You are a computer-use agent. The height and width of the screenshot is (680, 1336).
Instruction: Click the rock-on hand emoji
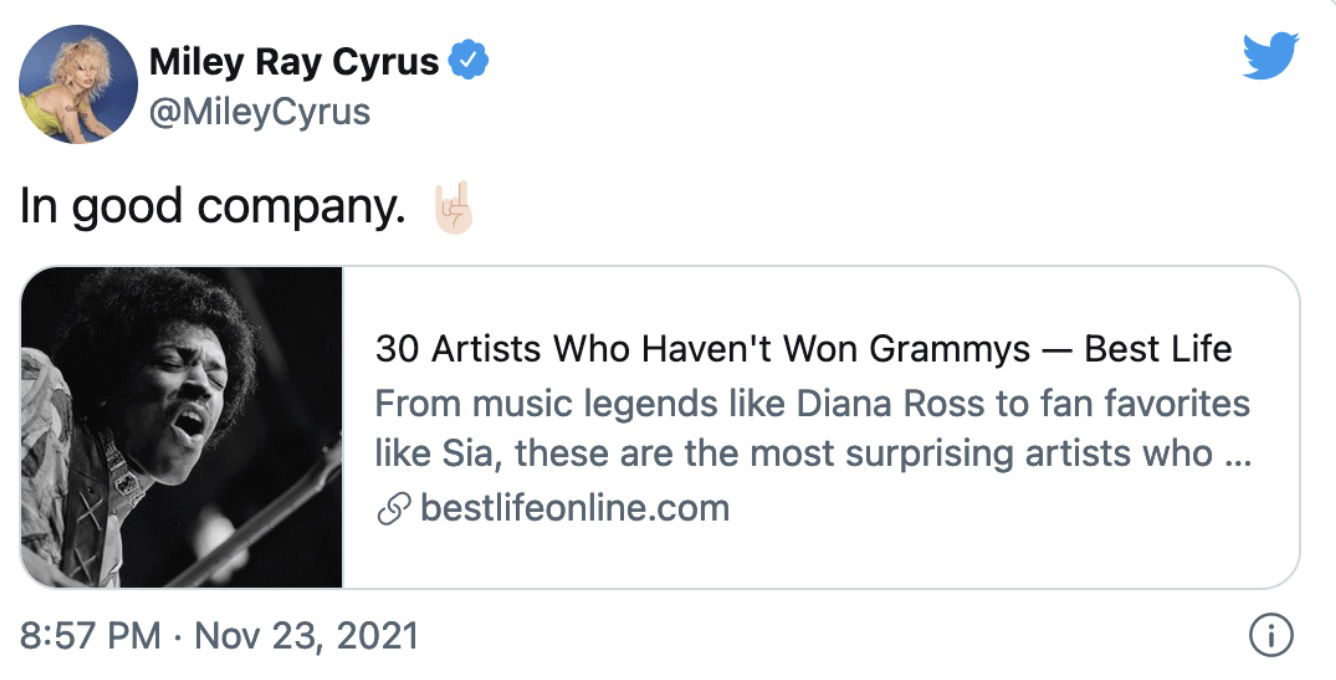point(451,207)
